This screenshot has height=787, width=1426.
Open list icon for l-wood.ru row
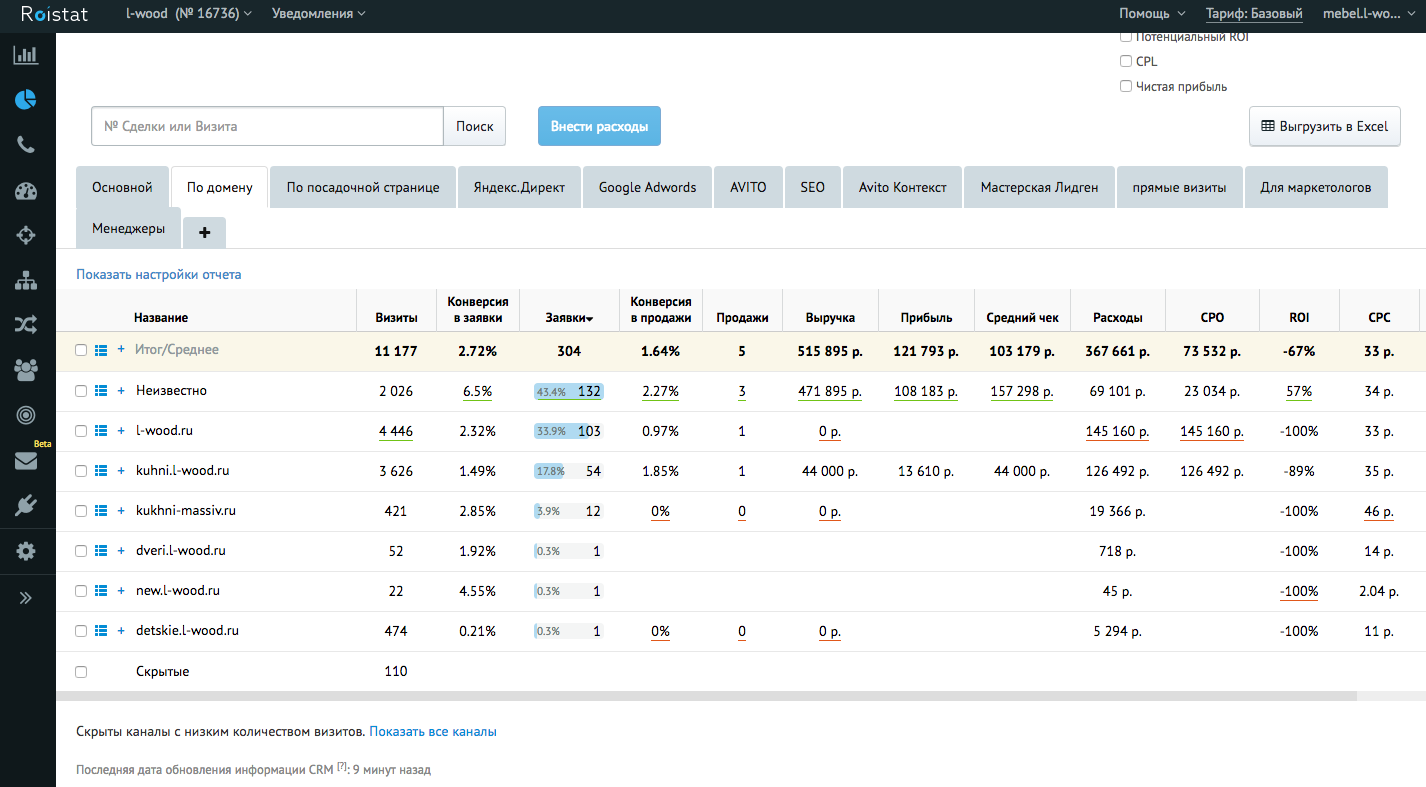(x=100, y=431)
